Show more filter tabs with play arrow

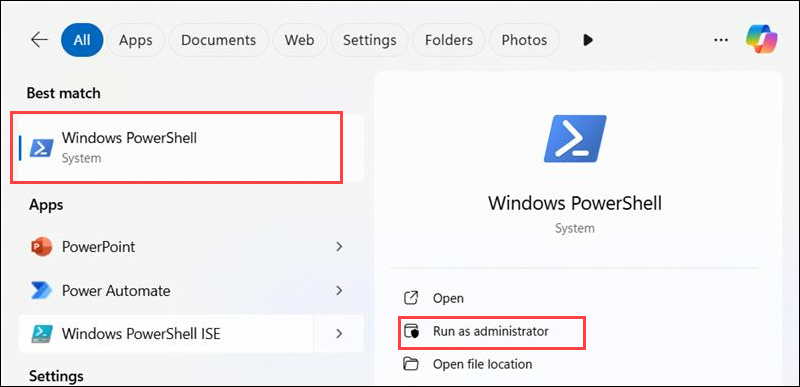coord(588,40)
